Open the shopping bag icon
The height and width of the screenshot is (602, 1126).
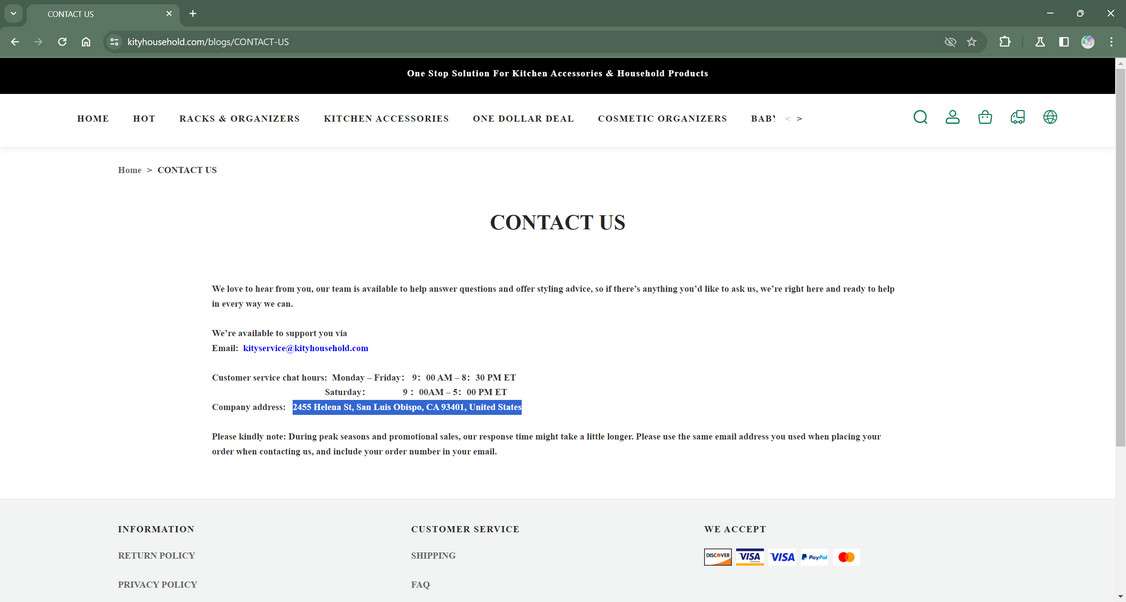pos(985,117)
